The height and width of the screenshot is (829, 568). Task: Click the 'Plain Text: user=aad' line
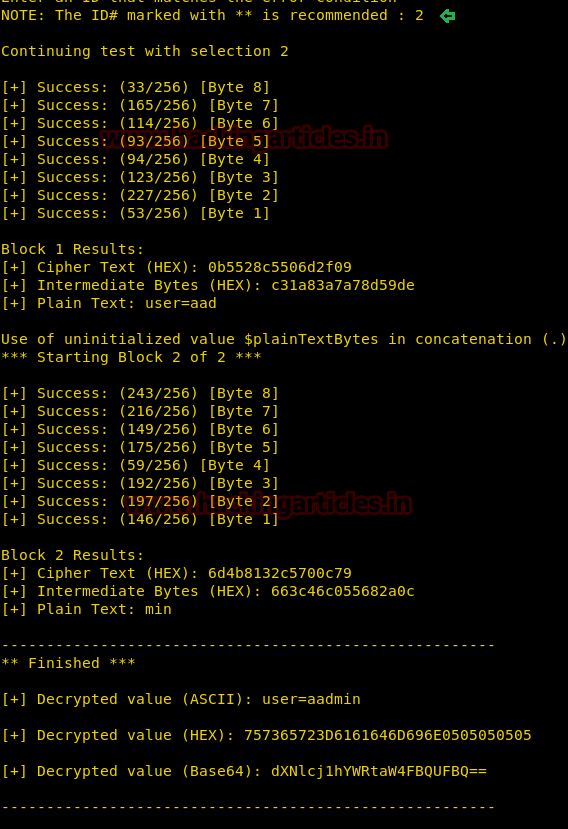coord(109,303)
